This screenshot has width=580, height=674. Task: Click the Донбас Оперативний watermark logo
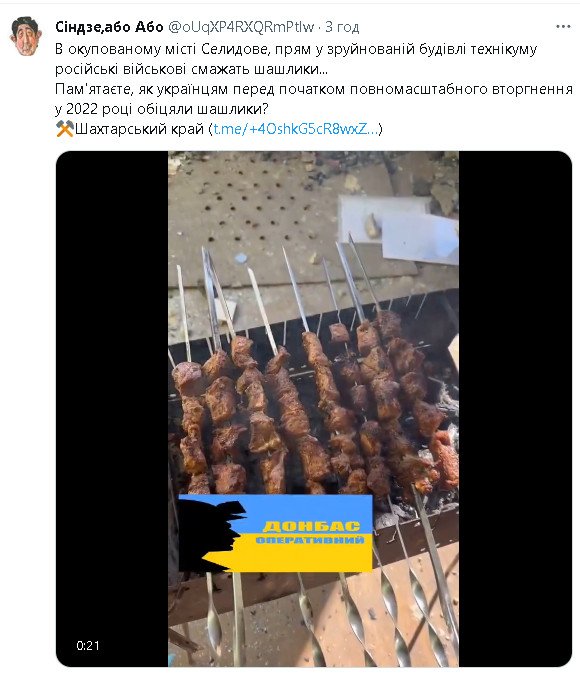[x=275, y=533]
